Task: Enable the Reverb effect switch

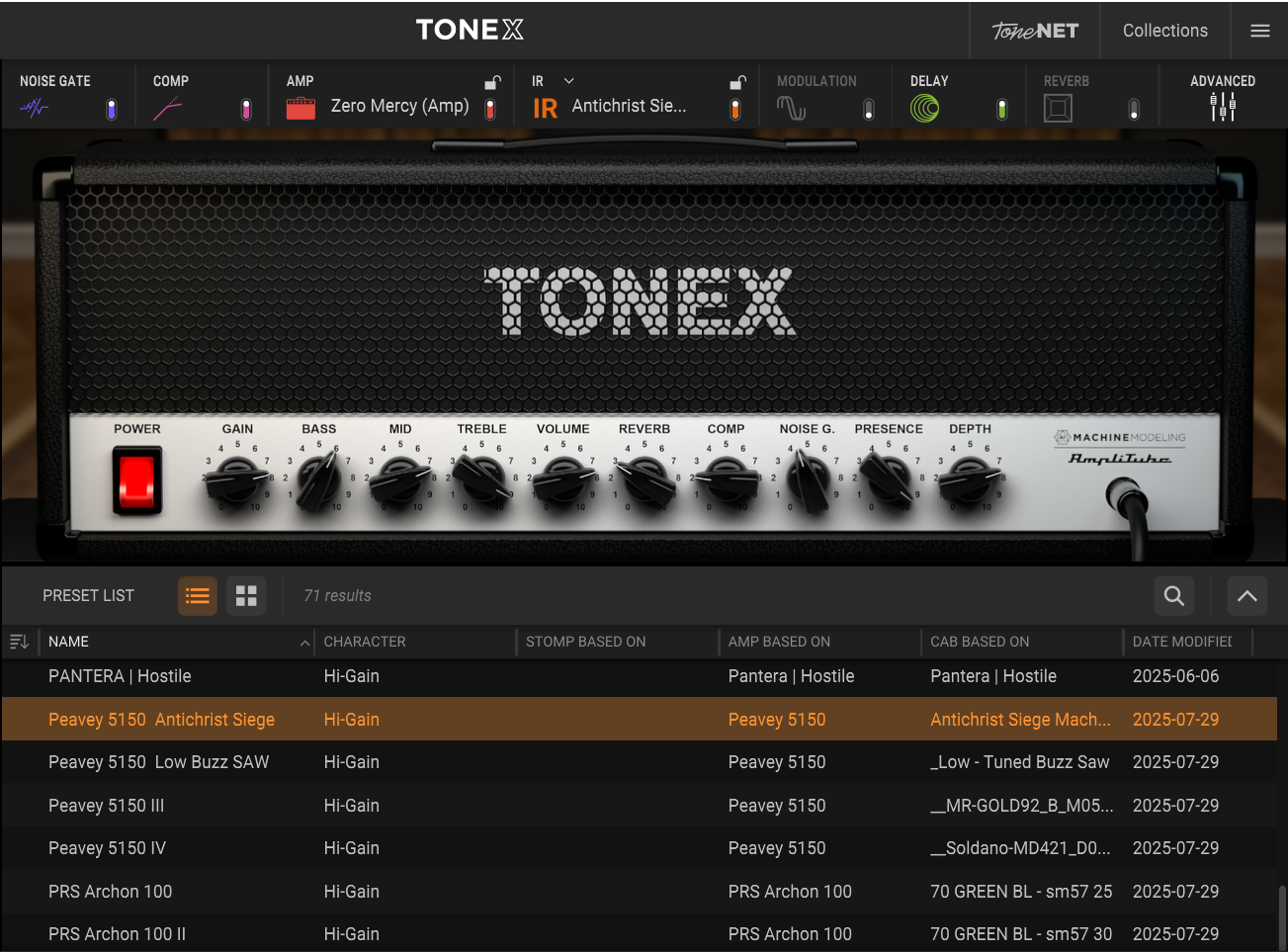Action: click(x=1134, y=109)
